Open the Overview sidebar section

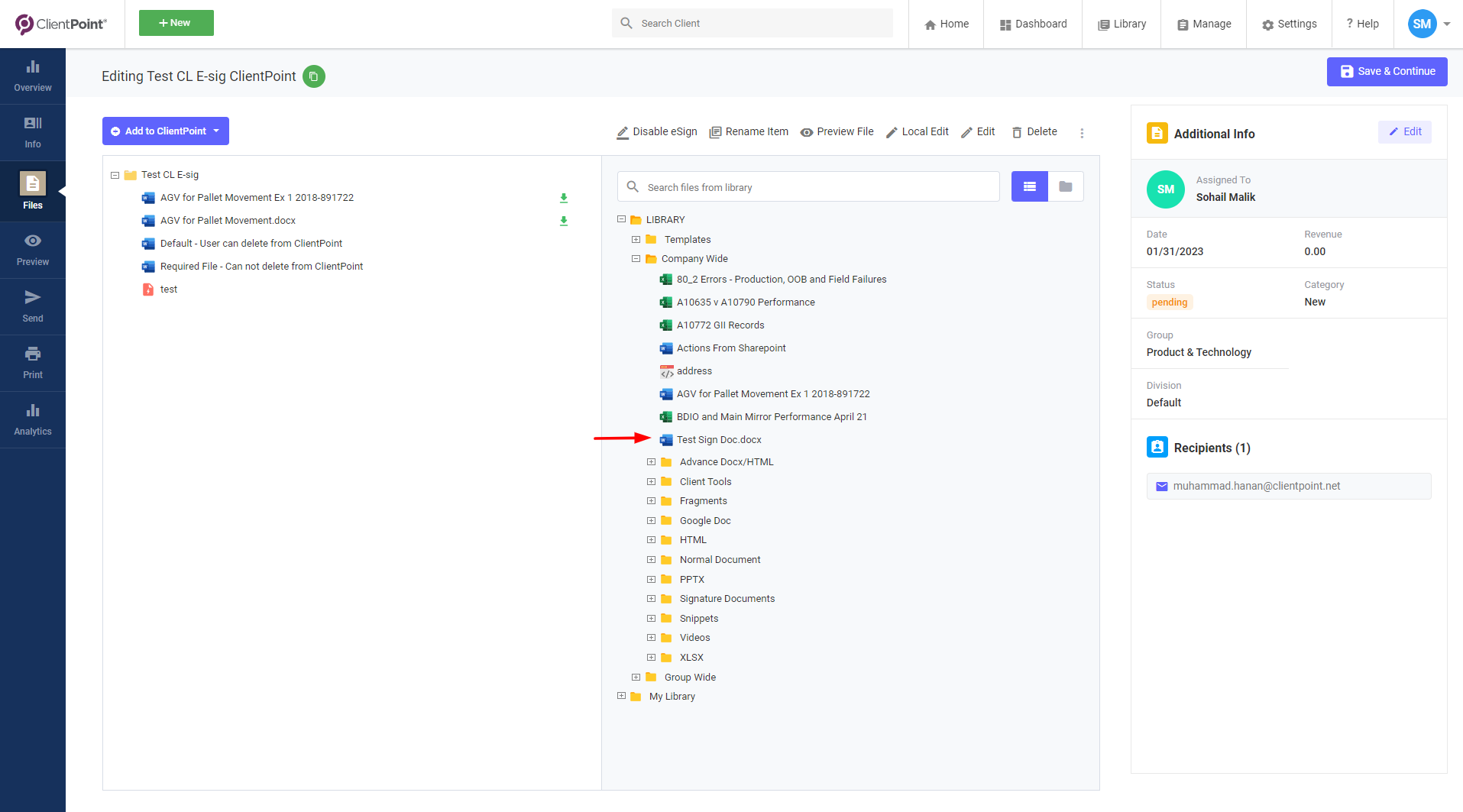[x=33, y=76]
